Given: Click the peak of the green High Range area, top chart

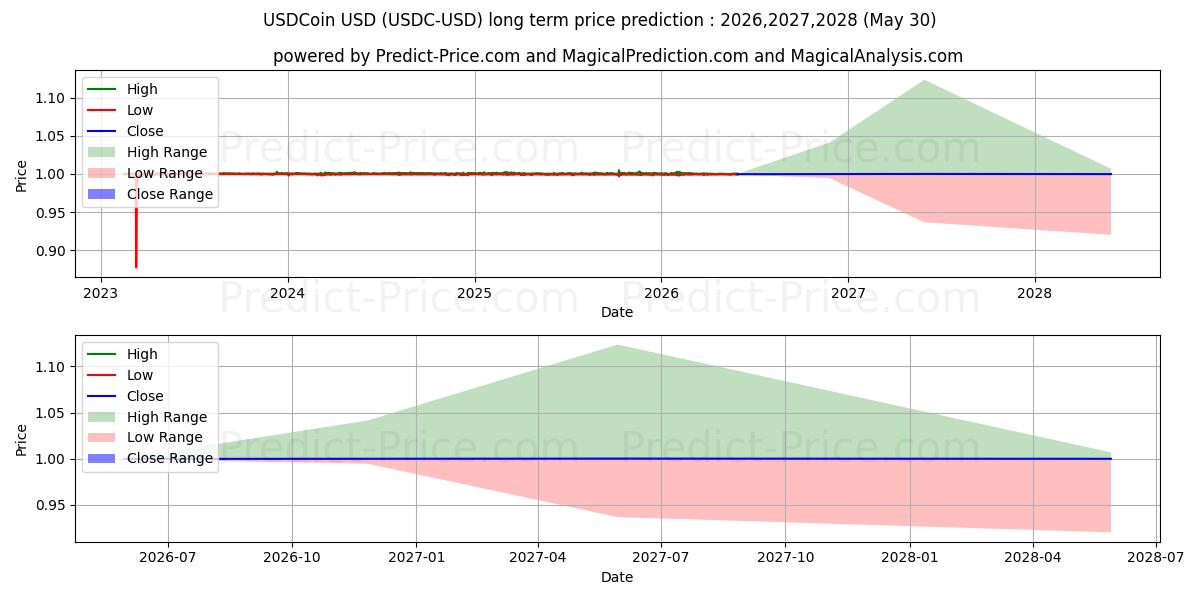Looking at the screenshot, I should click(x=922, y=82).
